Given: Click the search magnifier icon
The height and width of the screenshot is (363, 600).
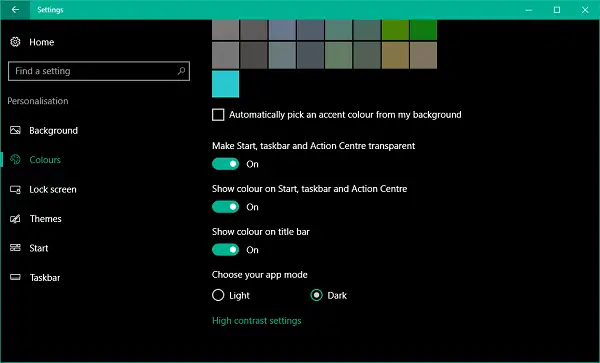Looking at the screenshot, I should click(x=181, y=71).
